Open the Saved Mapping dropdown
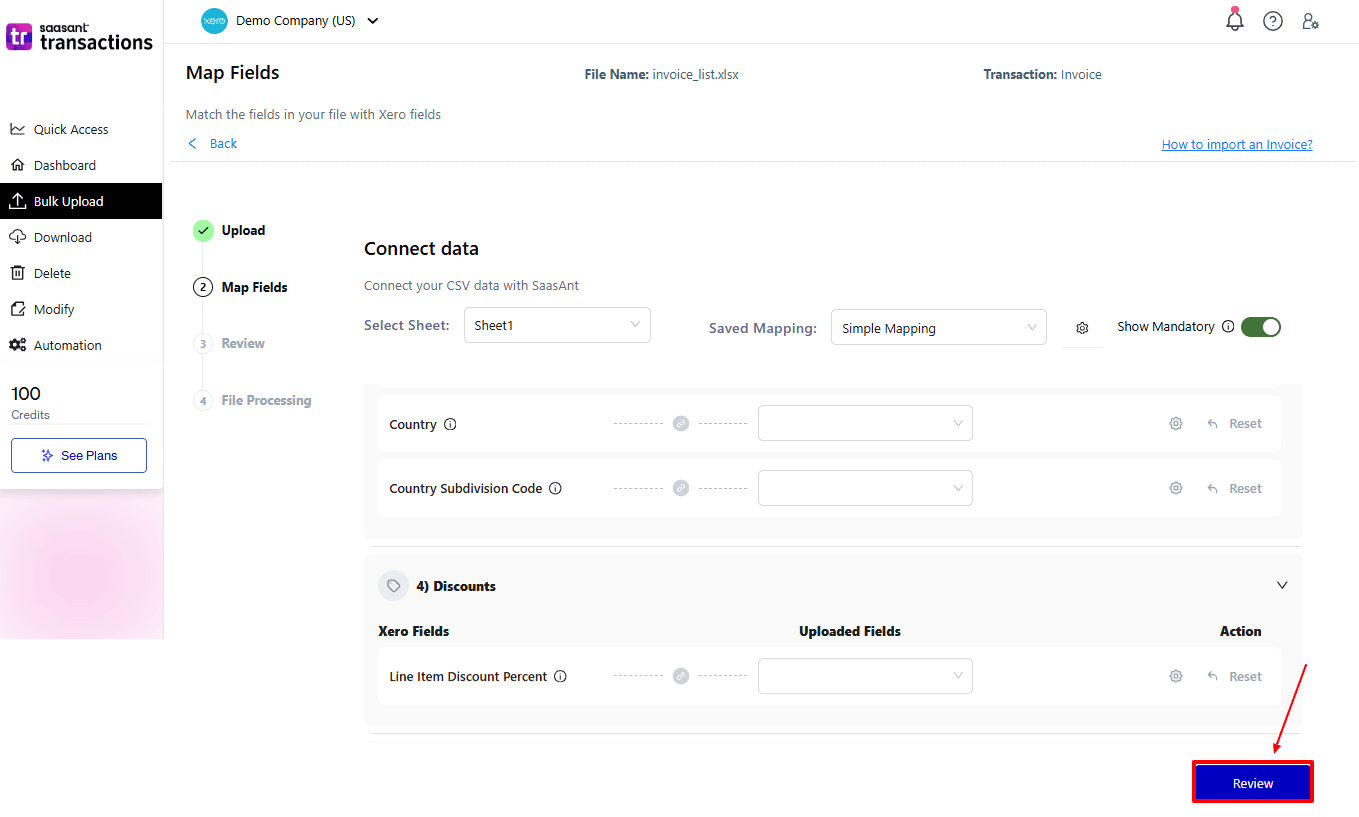Image resolution: width=1359 pixels, height=817 pixels. [938, 328]
